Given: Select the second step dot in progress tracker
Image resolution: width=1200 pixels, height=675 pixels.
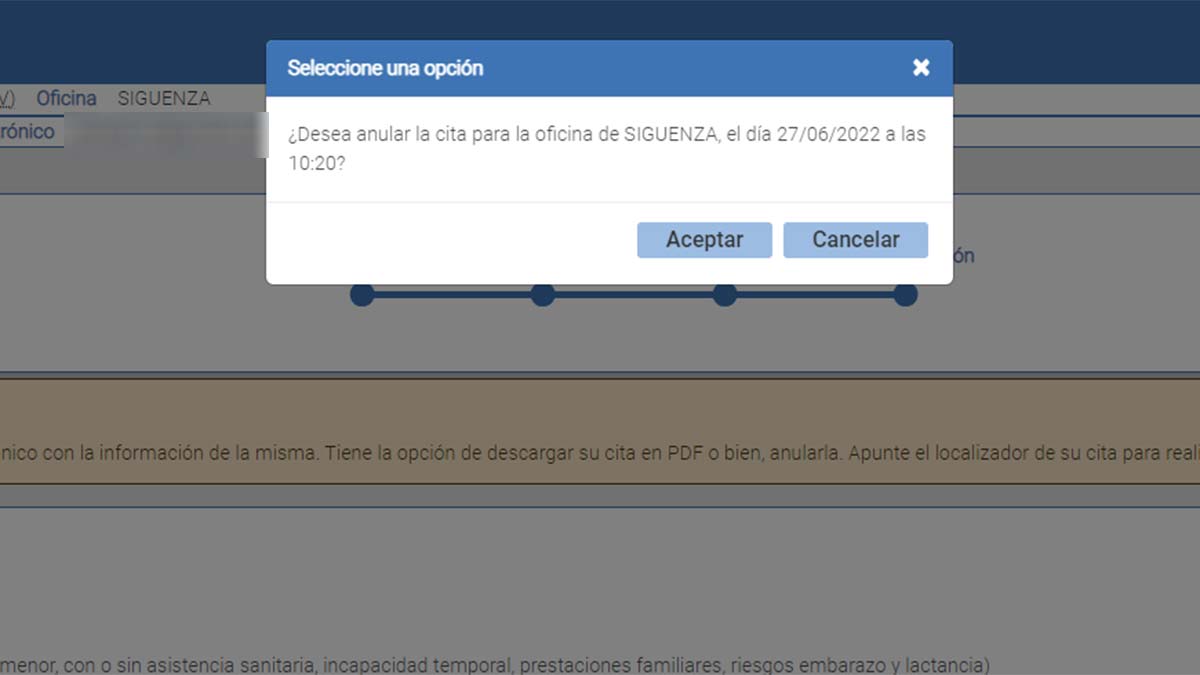Looking at the screenshot, I should [x=543, y=295].
